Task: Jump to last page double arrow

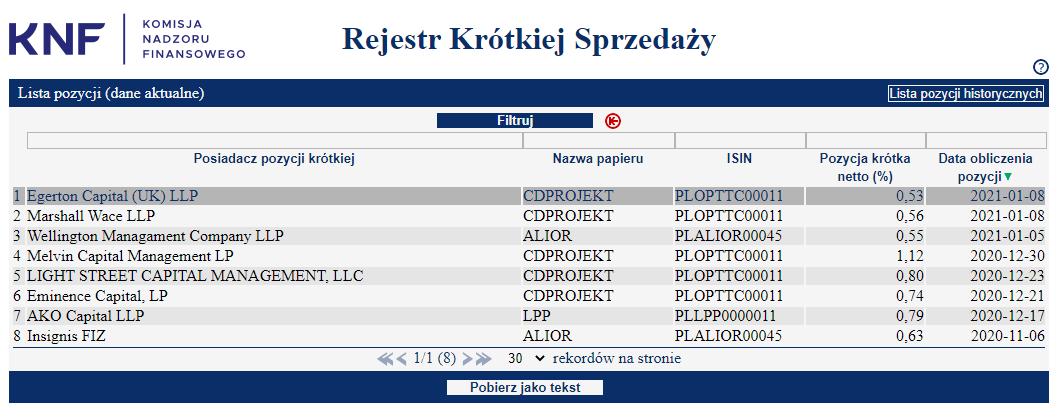Action: pos(483,359)
